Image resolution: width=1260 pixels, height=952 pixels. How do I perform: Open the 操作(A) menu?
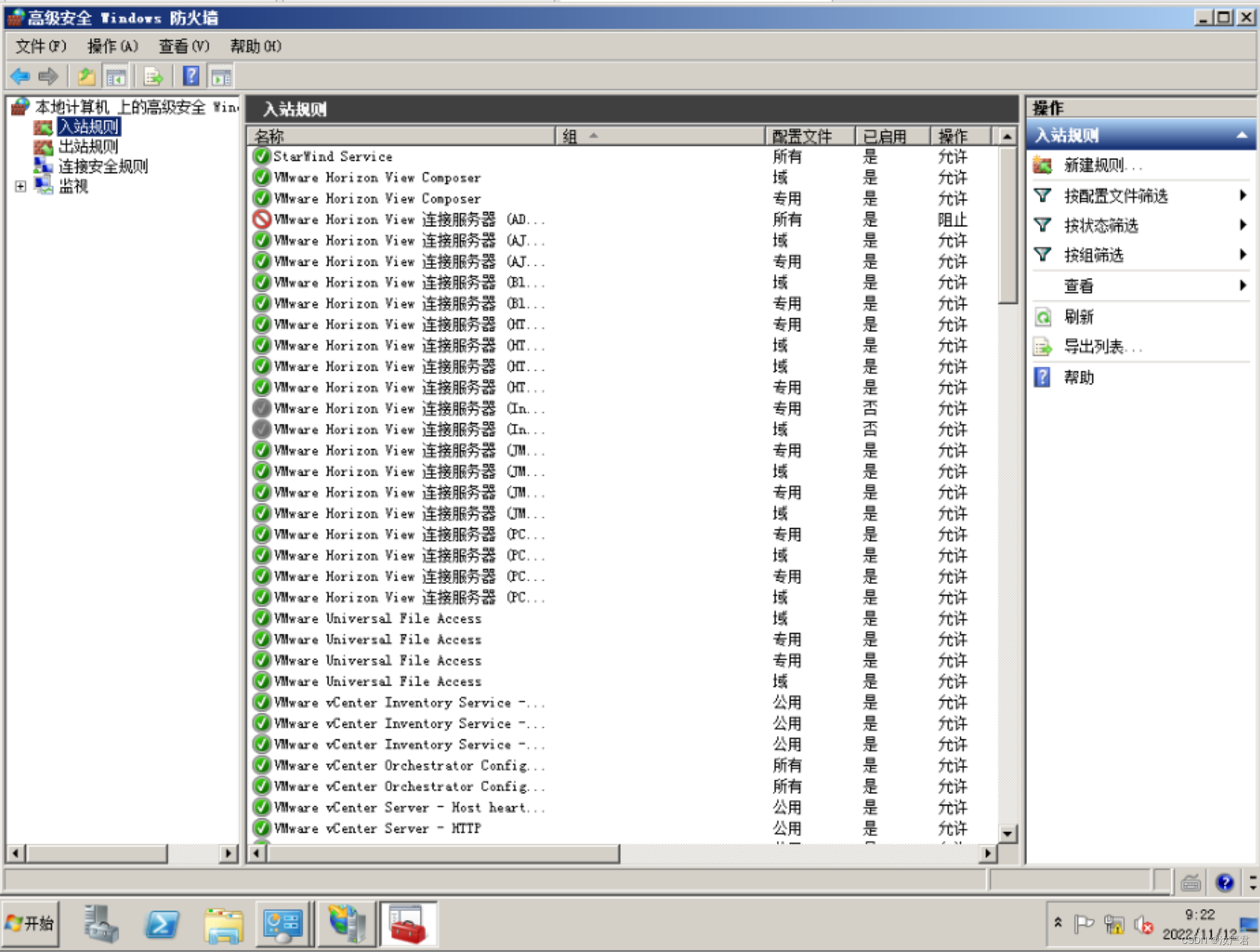[x=112, y=46]
